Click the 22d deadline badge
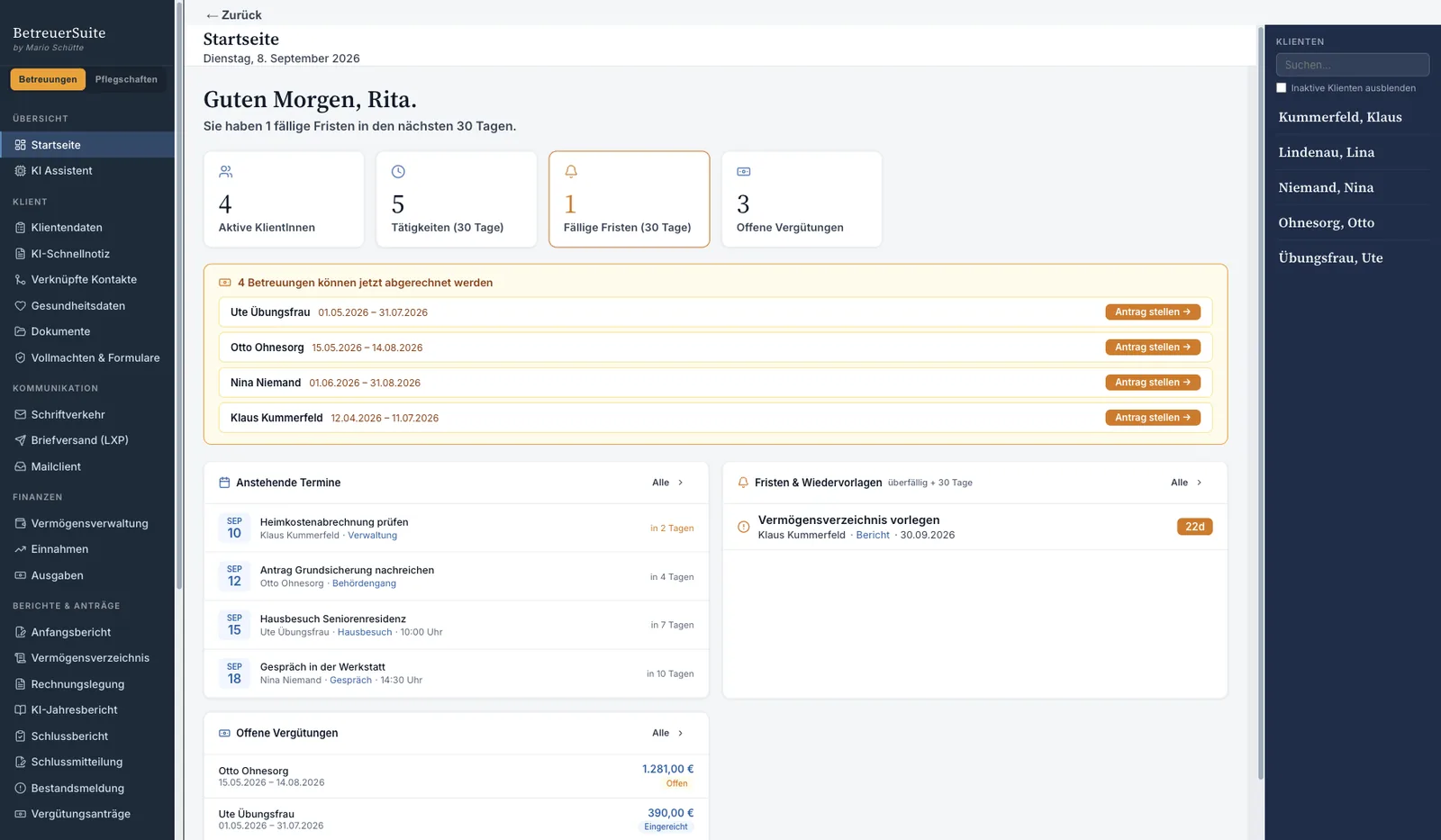This screenshot has width=1441, height=840. click(x=1194, y=527)
